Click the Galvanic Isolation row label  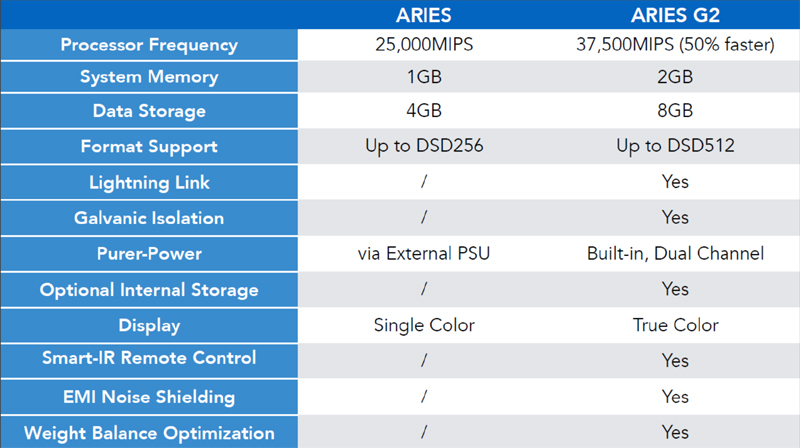pyautogui.click(x=149, y=218)
